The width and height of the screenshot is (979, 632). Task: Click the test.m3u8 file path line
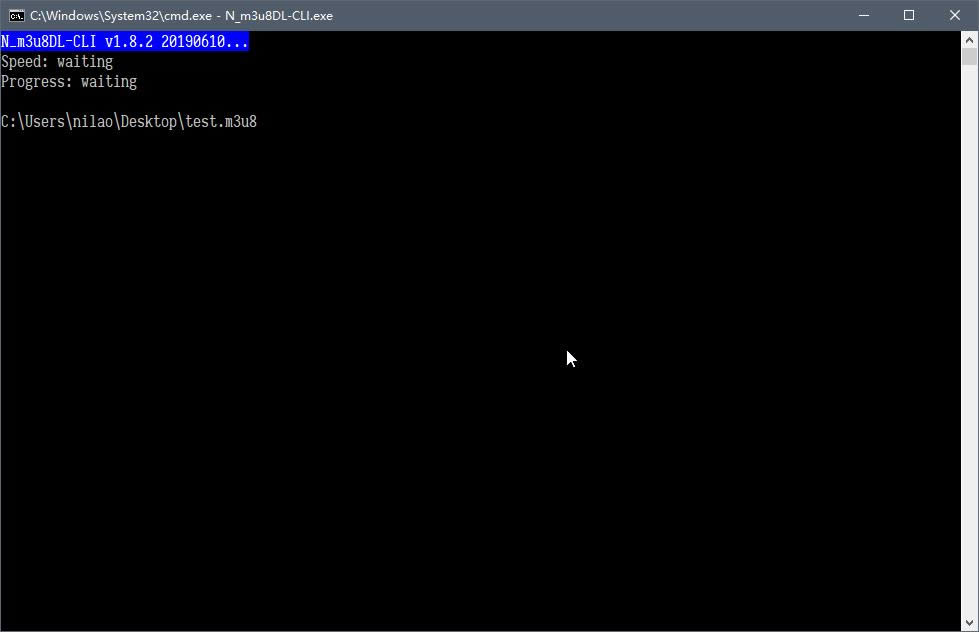(x=129, y=121)
